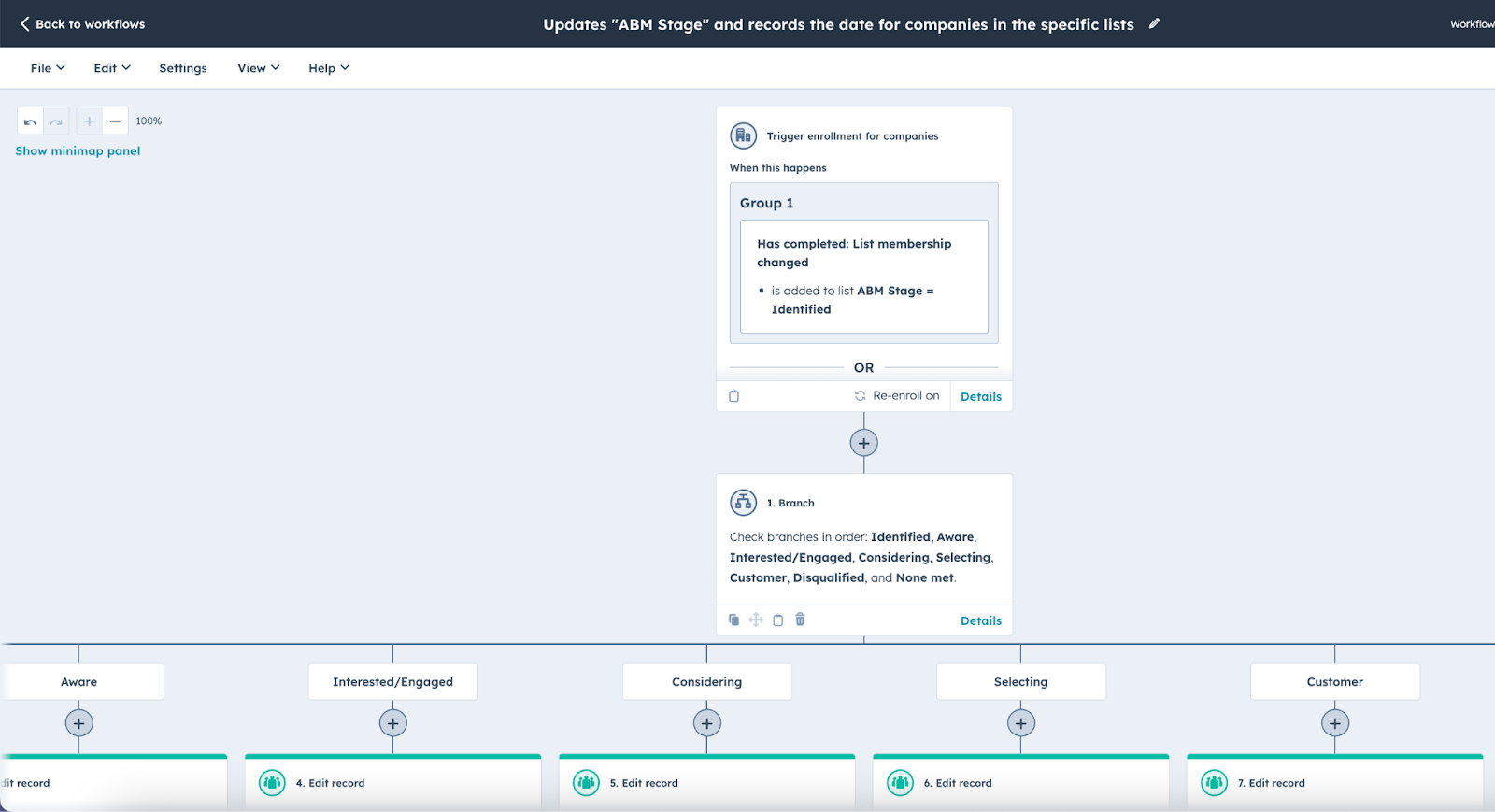Screen dimensions: 1495x812
Task: Click the 5. Edit record title text
Action: tap(644, 784)
